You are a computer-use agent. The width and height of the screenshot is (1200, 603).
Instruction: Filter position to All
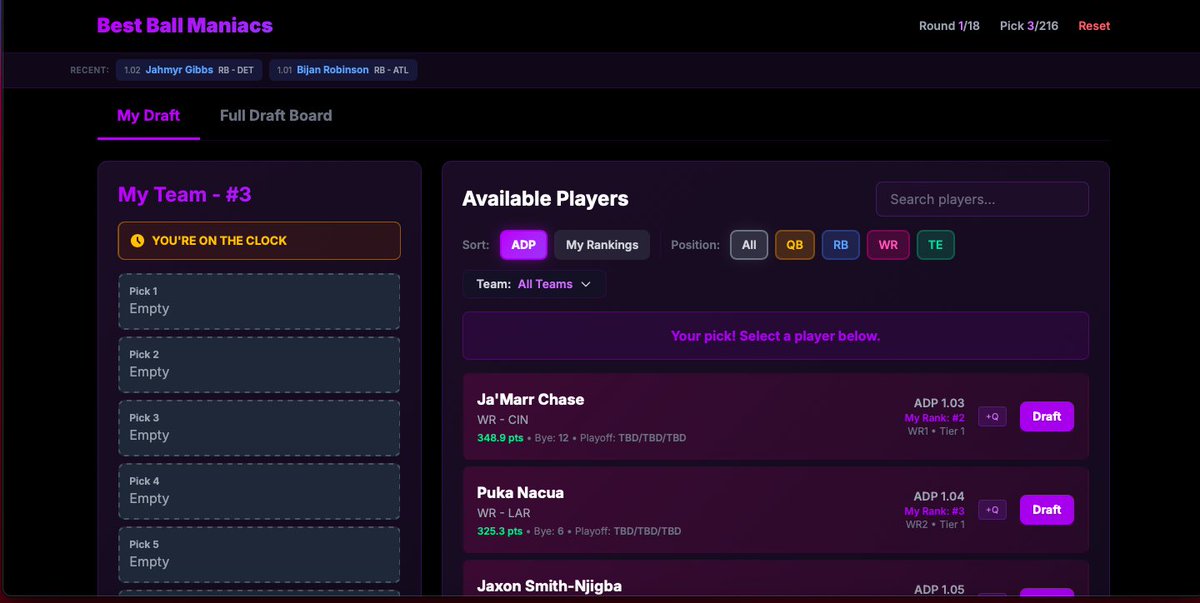pyautogui.click(x=749, y=245)
